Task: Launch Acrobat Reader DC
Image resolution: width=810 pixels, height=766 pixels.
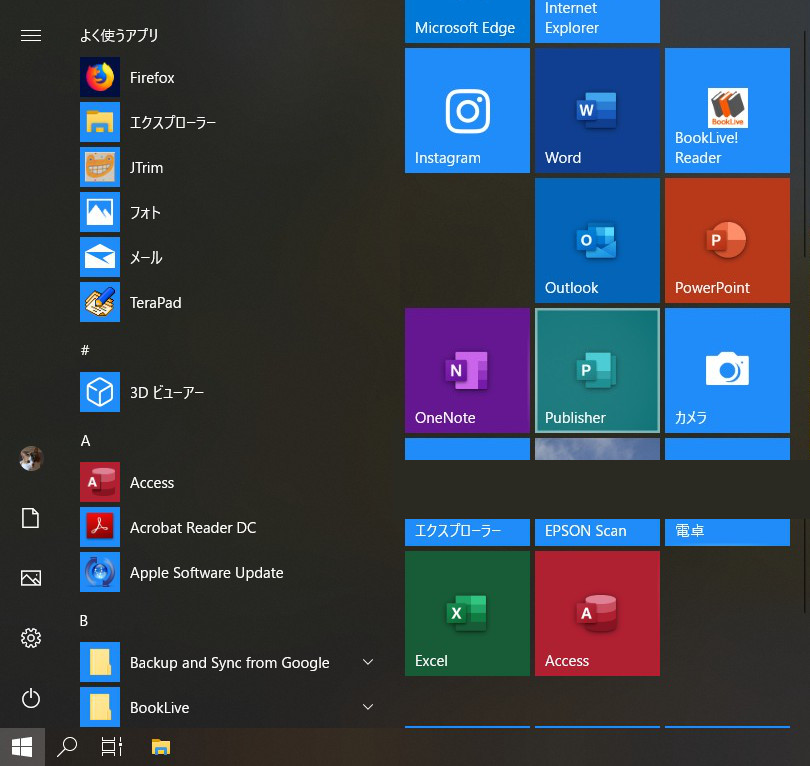Action: tap(229, 527)
